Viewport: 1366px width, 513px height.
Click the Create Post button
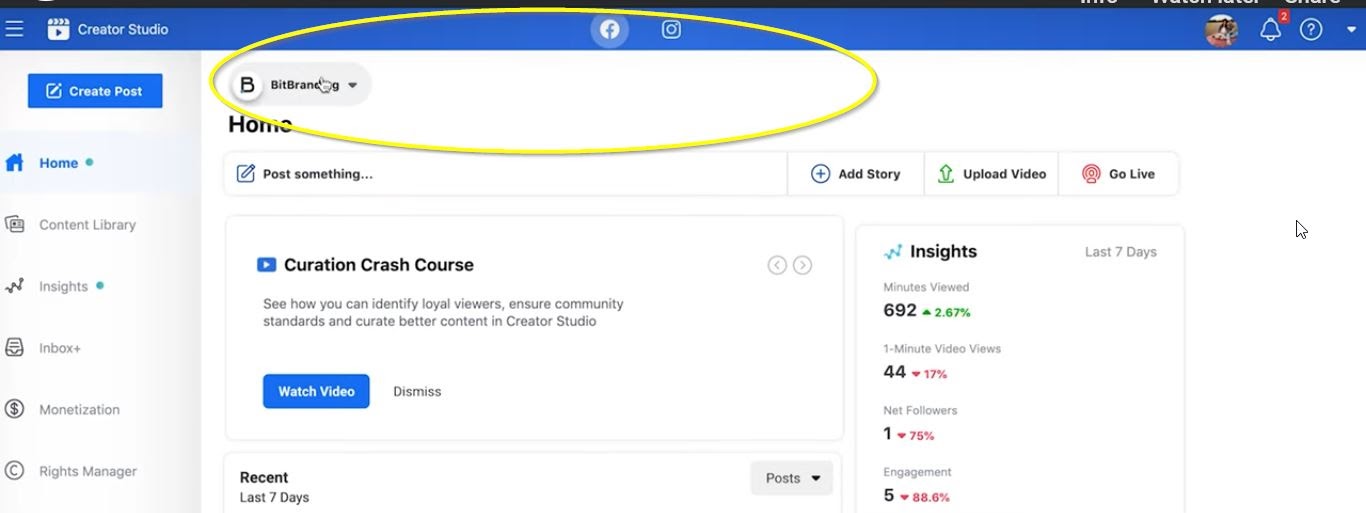pos(95,91)
